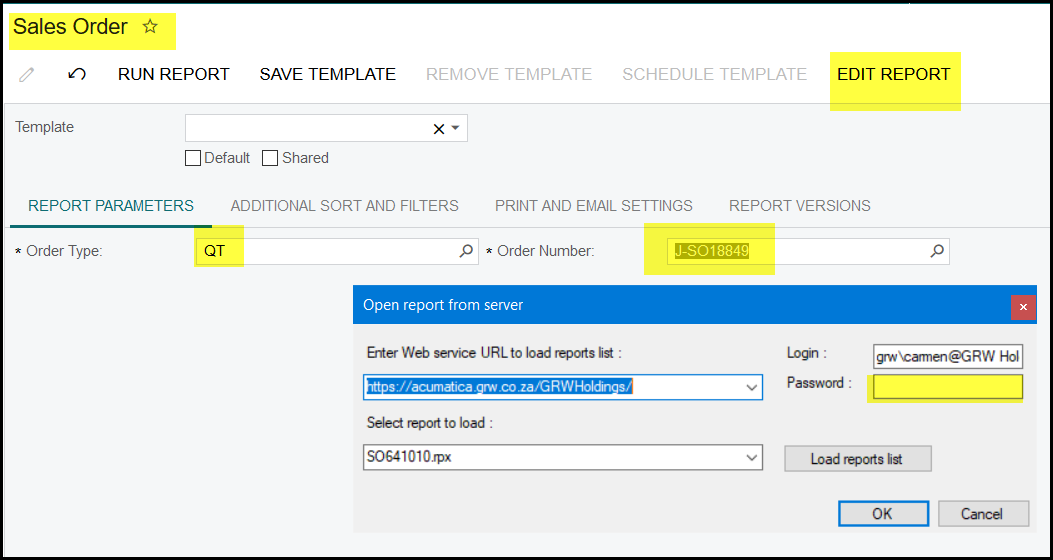The width and height of the screenshot is (1053, 560).
Task: Open the Order Number search magnifier
Action: 937,251
